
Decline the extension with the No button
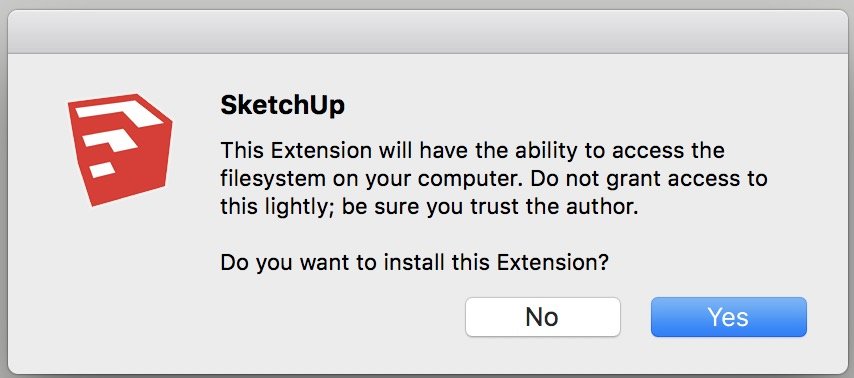click(x=542, y=317)
